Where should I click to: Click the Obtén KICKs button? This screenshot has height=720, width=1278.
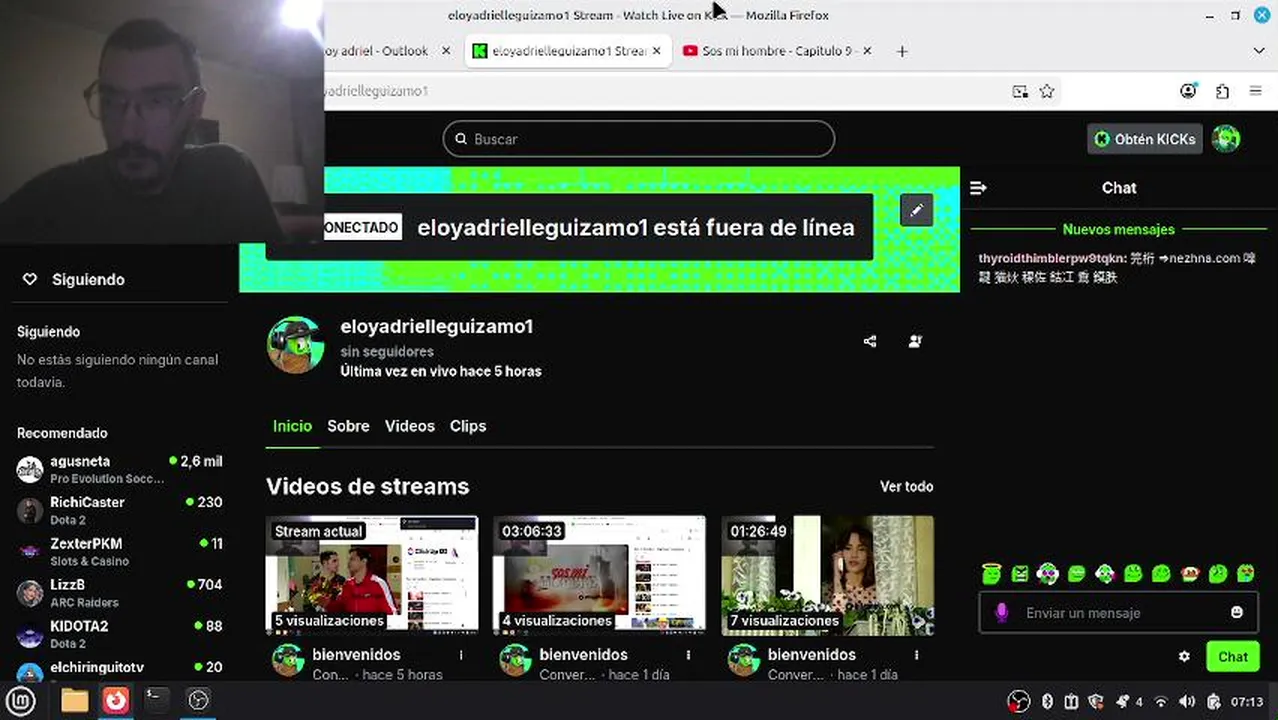pyautogui.click(x=1144, y=139)
